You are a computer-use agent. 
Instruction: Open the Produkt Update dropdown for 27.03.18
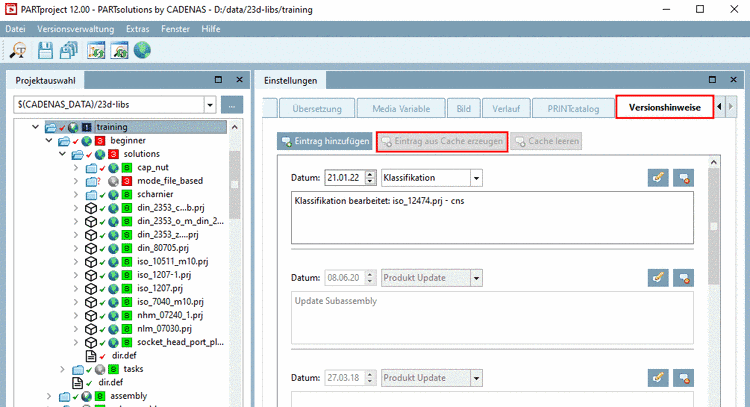coord(476,378)
